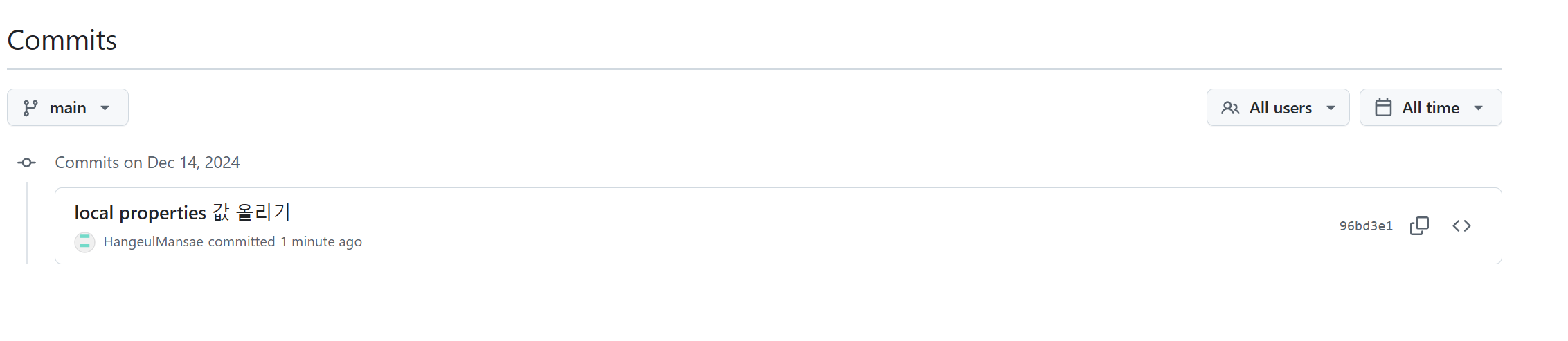Copy the full SHA for commit 96bd3e1
The height and width of the screenshot is (341, 1568).
click(1419, 225)
